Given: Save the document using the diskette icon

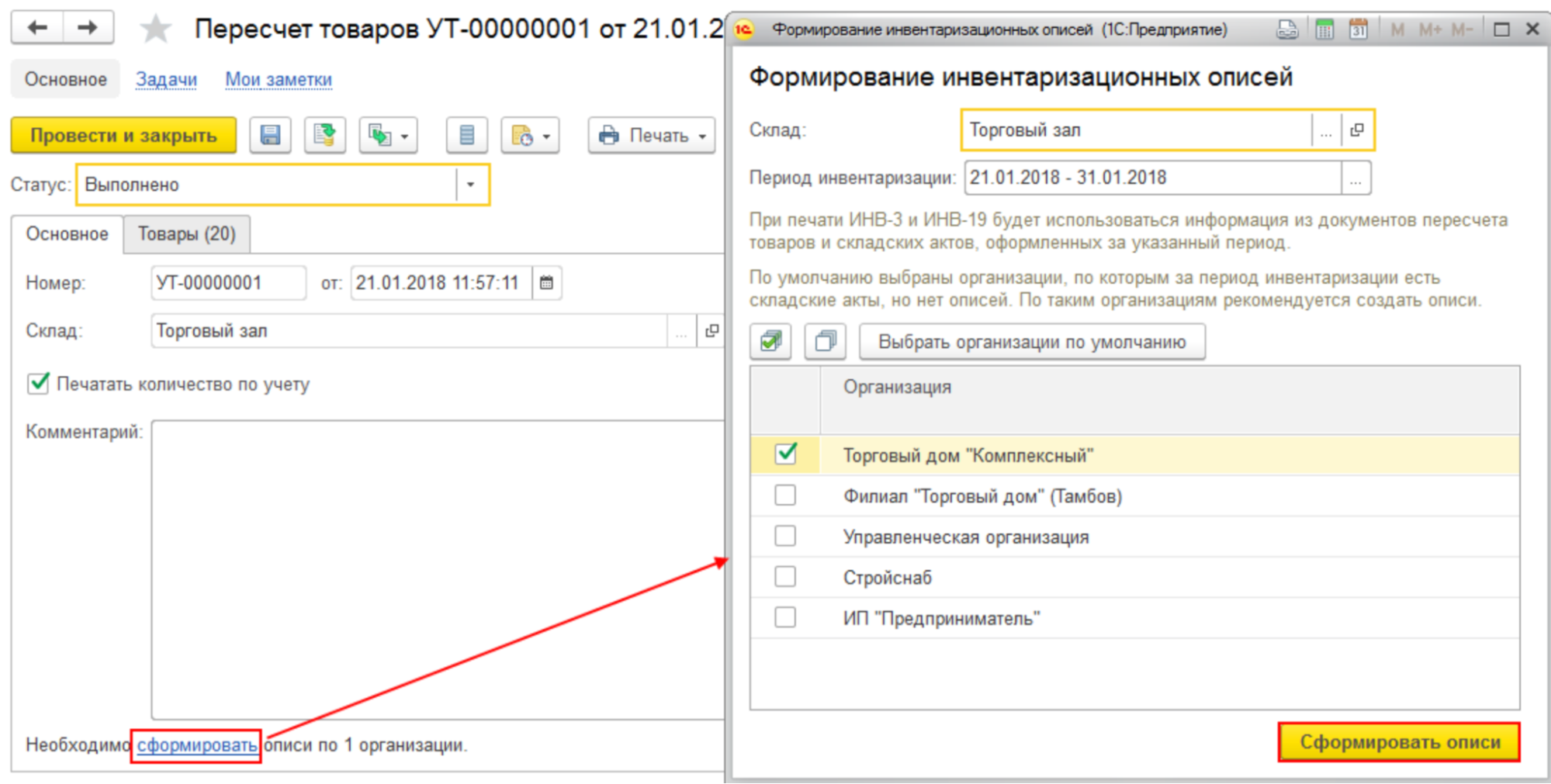Looking at the screenshot, I should pyautogui.click(x=269, y=134).
